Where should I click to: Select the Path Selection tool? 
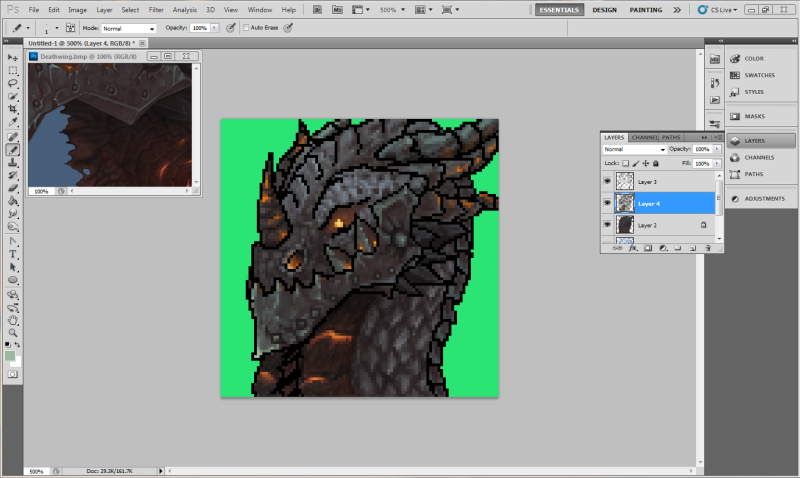13,267
